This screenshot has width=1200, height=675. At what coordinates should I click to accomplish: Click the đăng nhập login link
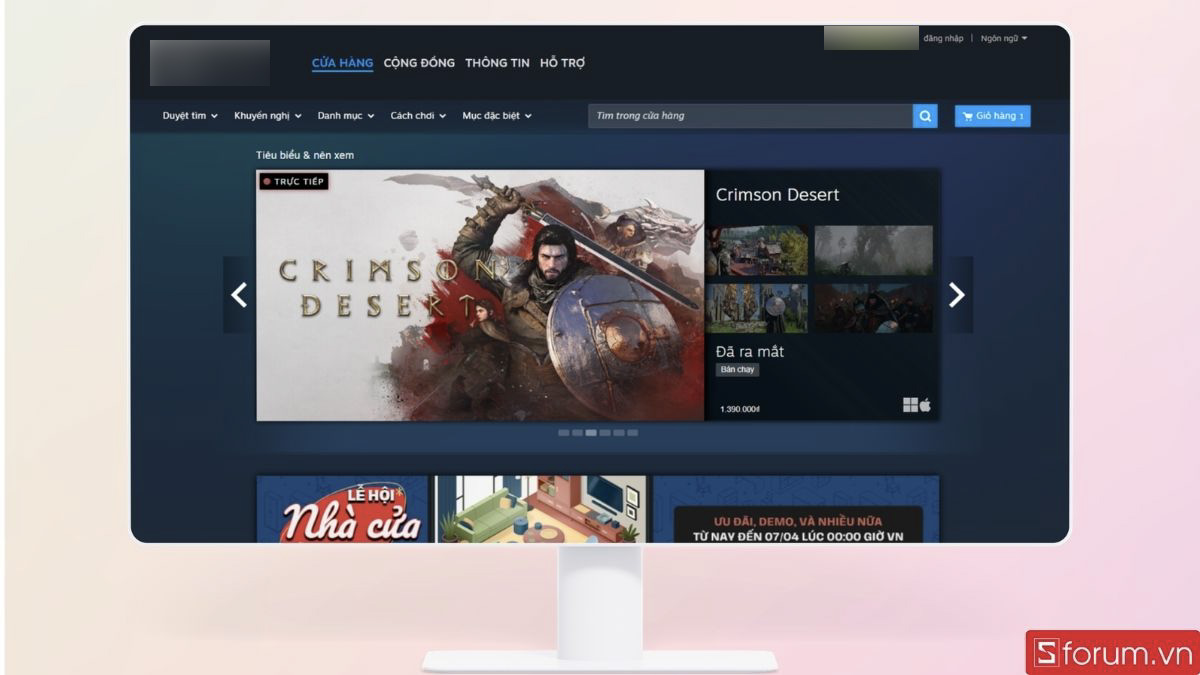tap(943, 38)
